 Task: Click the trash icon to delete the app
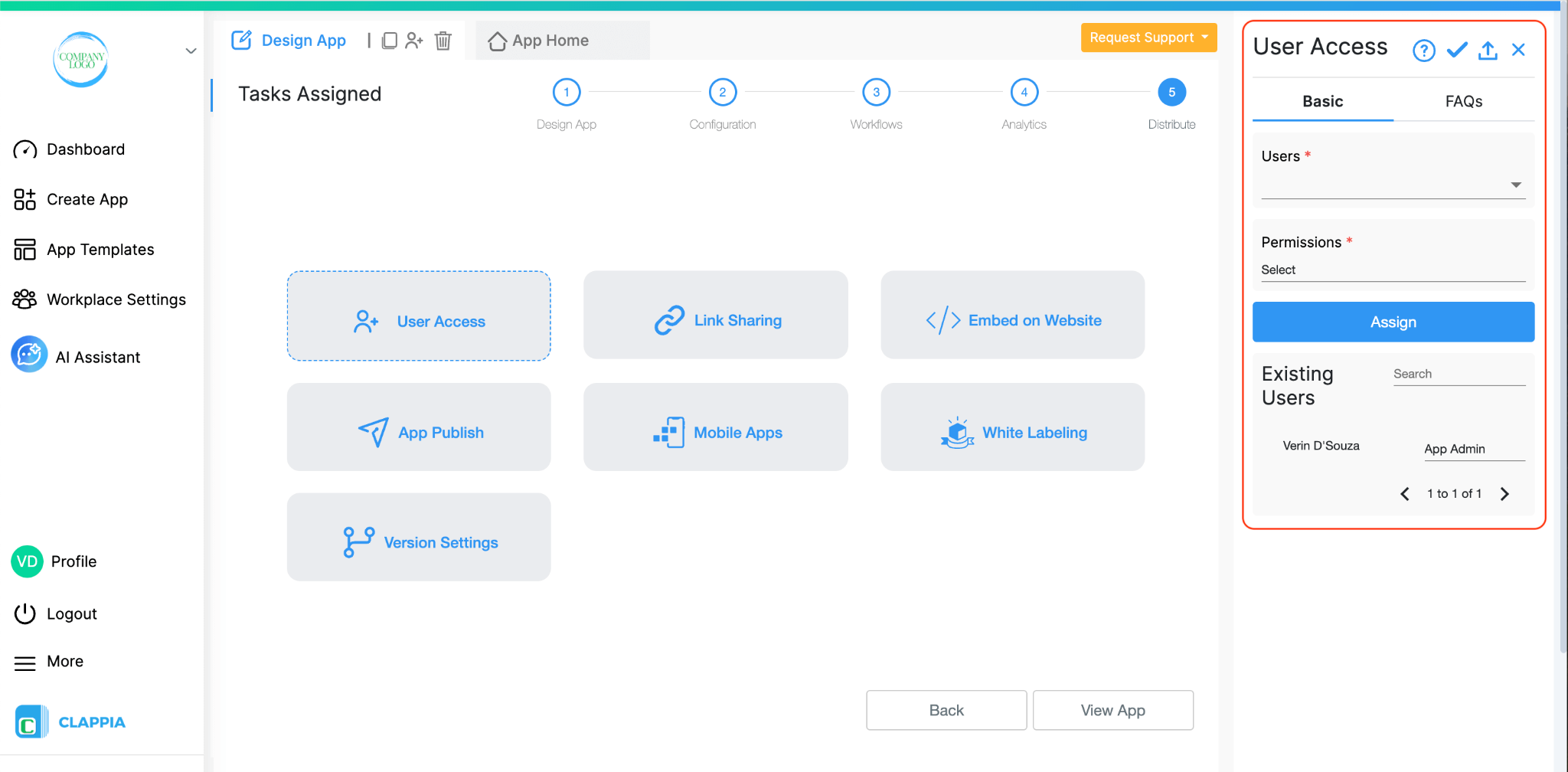click(443, 41)
